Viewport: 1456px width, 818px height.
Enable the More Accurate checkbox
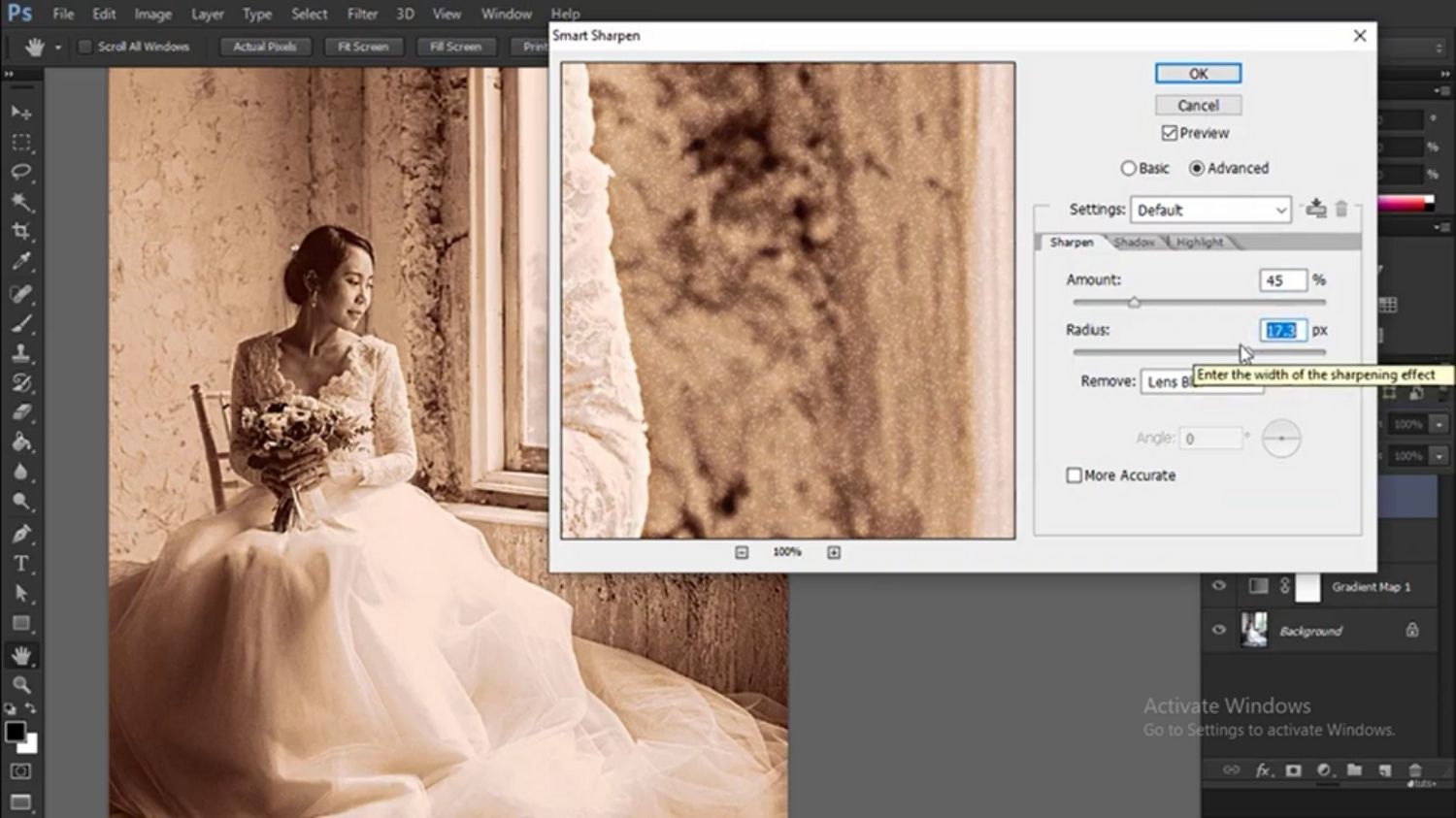[1074, 475]
